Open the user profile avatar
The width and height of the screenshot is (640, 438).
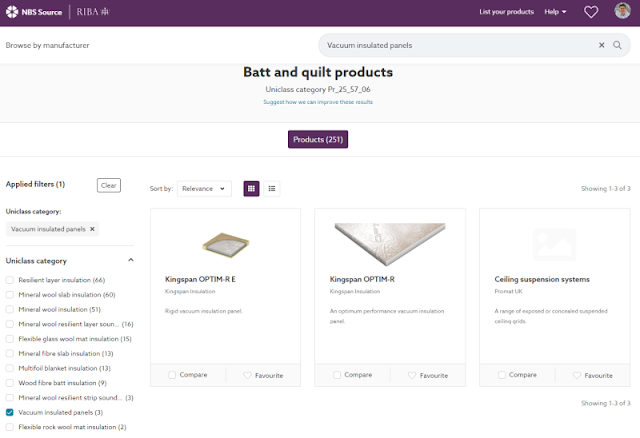coord(622,11)
